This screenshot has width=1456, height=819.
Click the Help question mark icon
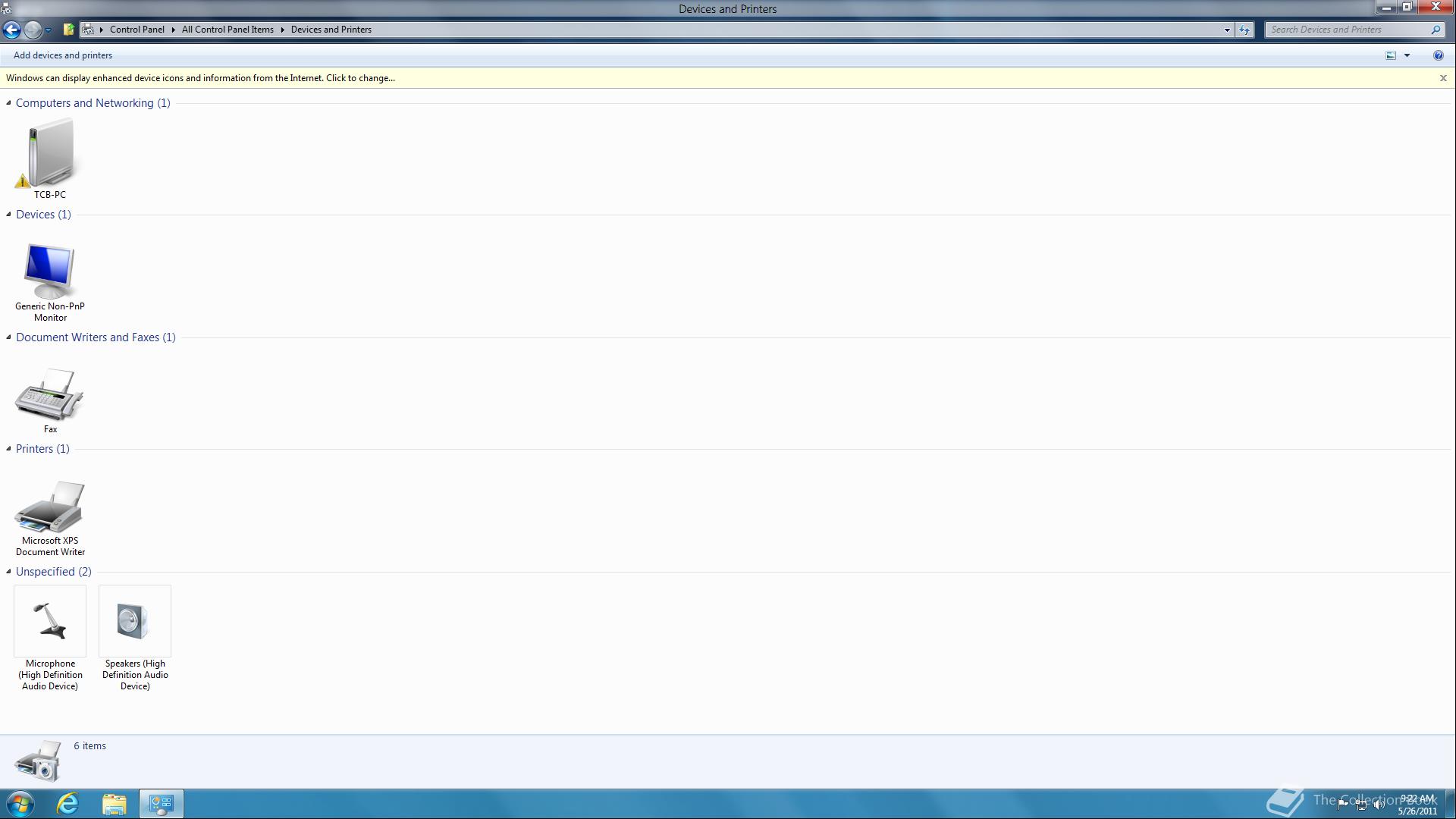[x=1438, y=55]
